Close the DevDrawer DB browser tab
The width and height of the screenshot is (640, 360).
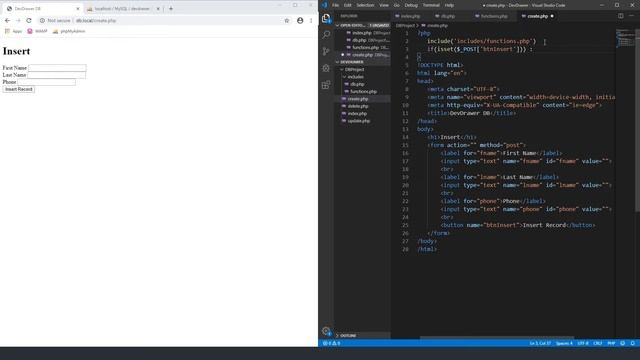78,9
